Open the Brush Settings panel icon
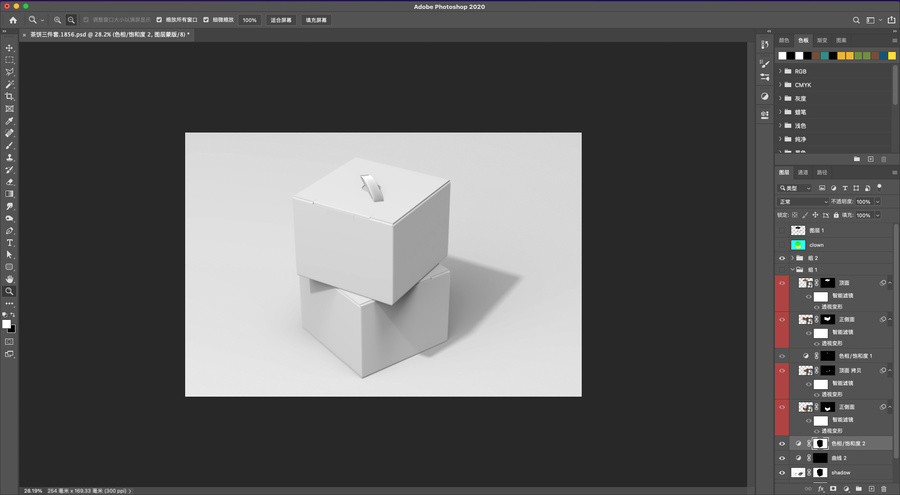 pos(765,64)
